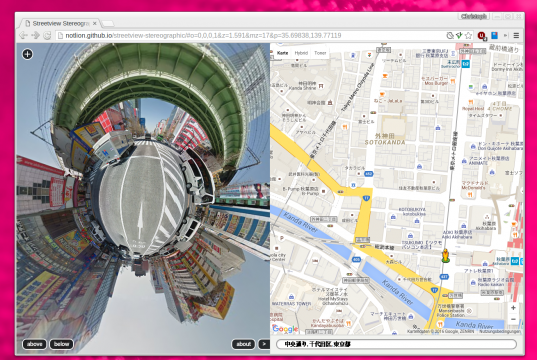Select the Karte map type
The height and width of the screenshot is (360, 537).
tap(283, 53)
